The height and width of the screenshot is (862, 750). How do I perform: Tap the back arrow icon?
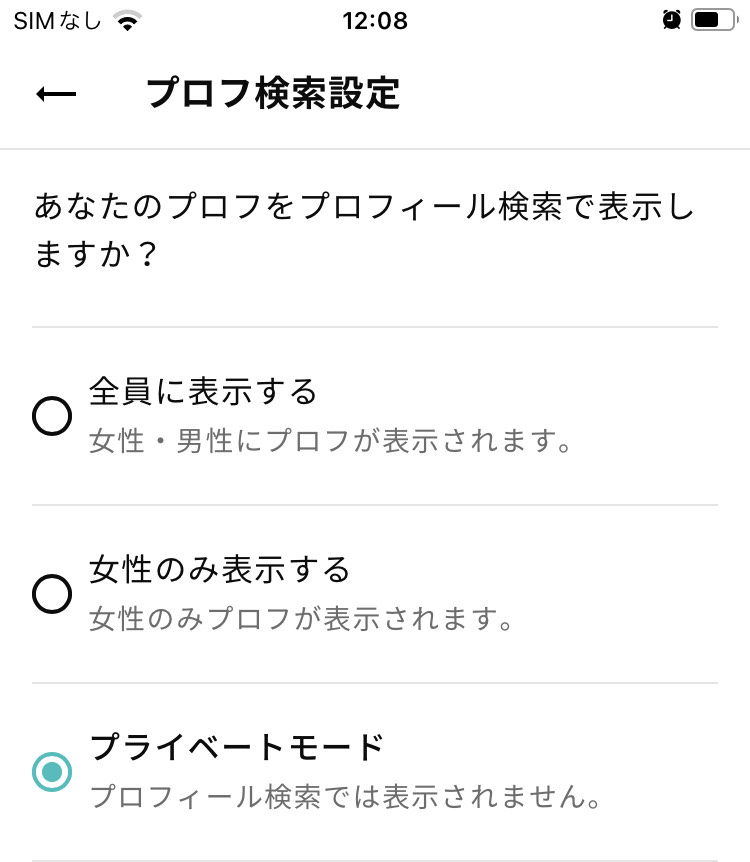point(56,94)
